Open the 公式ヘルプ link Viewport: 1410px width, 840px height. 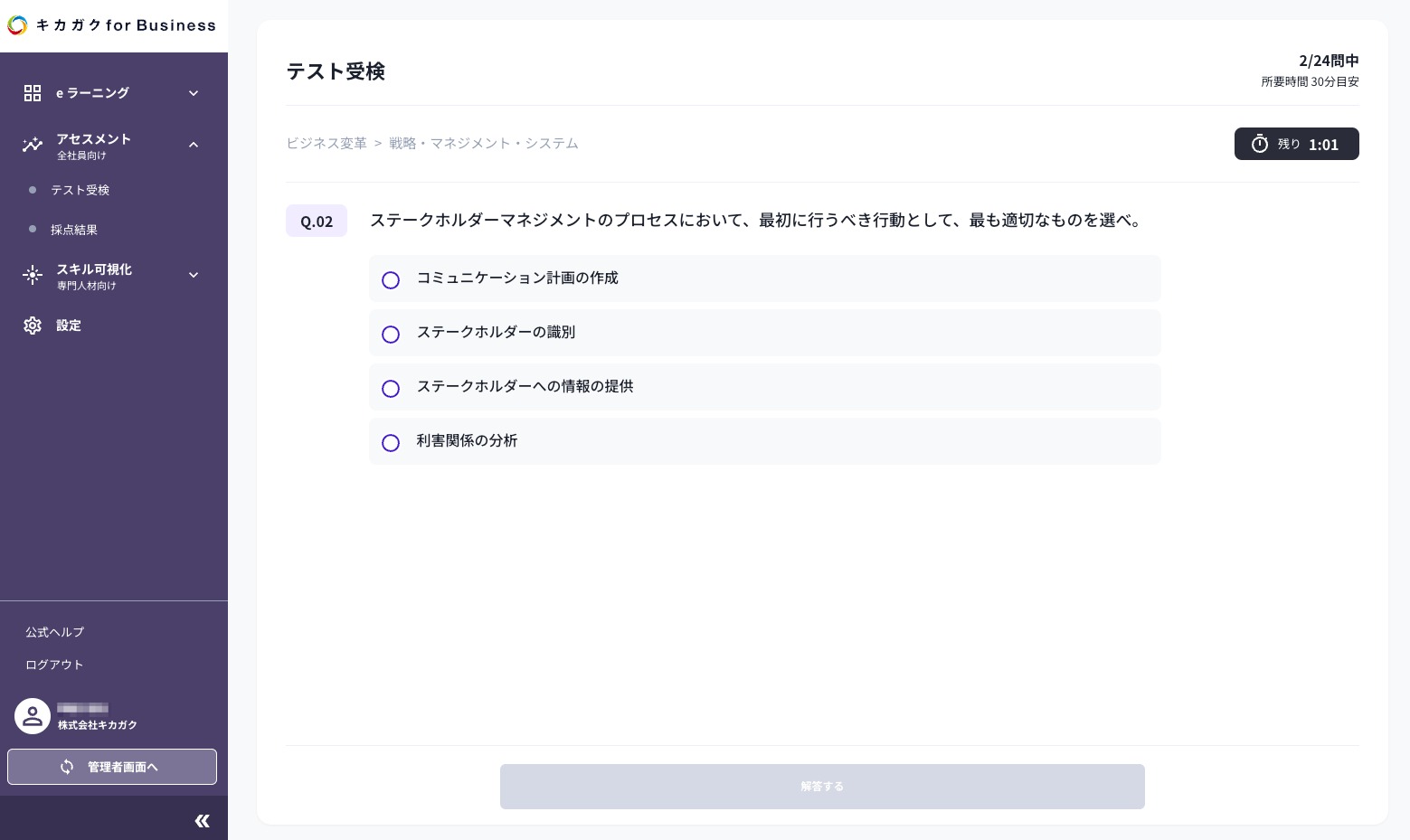click(54, 632)
